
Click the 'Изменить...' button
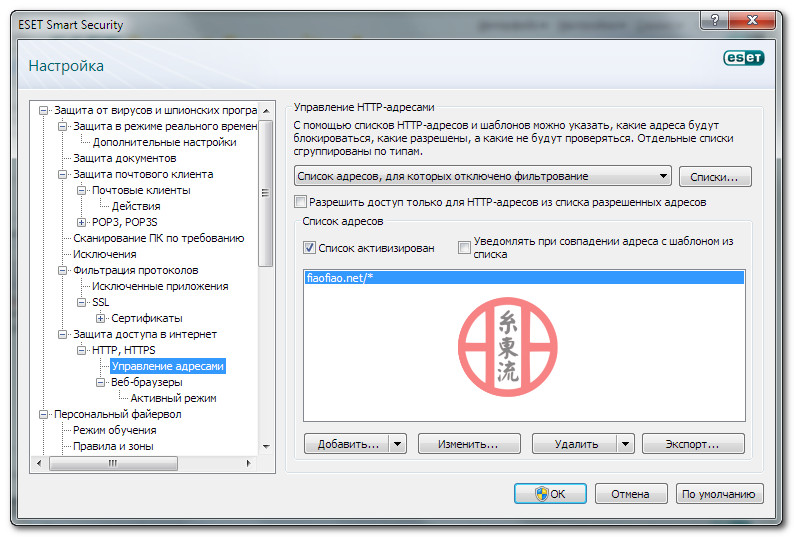pyautogui.click(x=469, y=444)
